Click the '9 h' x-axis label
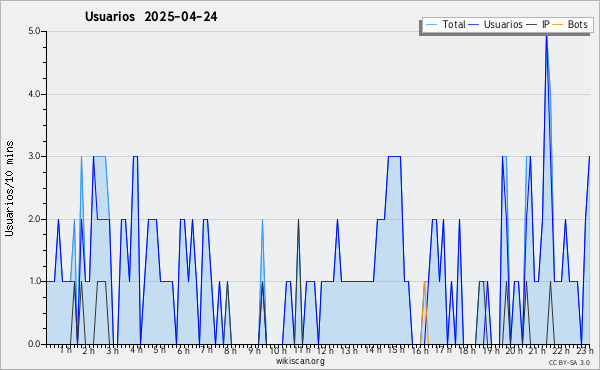This screenshot has width=600, height=370. [254, 351]
